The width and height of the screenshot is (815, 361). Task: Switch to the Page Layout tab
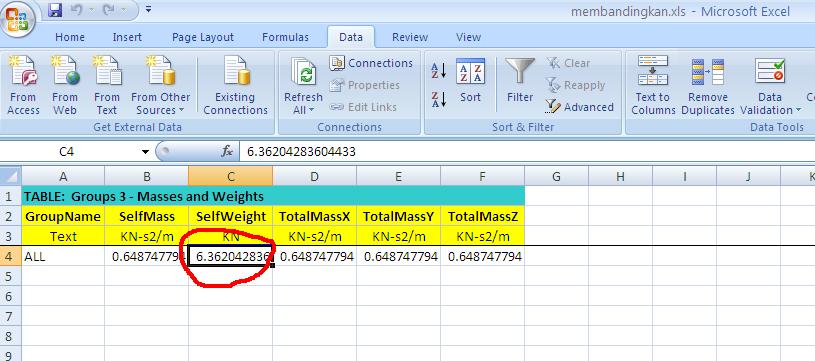coord(203,37)
